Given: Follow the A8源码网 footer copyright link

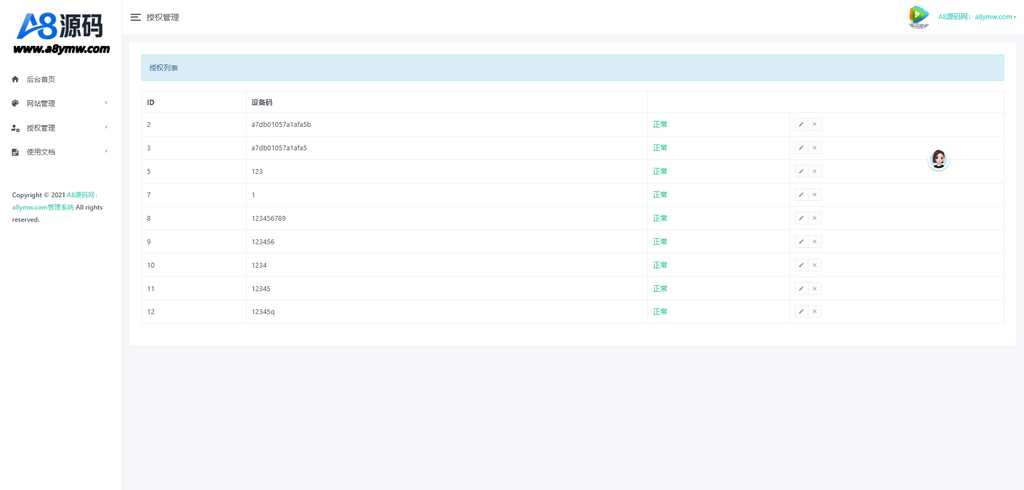Looking at the screenshot, I should click(56, 201).
